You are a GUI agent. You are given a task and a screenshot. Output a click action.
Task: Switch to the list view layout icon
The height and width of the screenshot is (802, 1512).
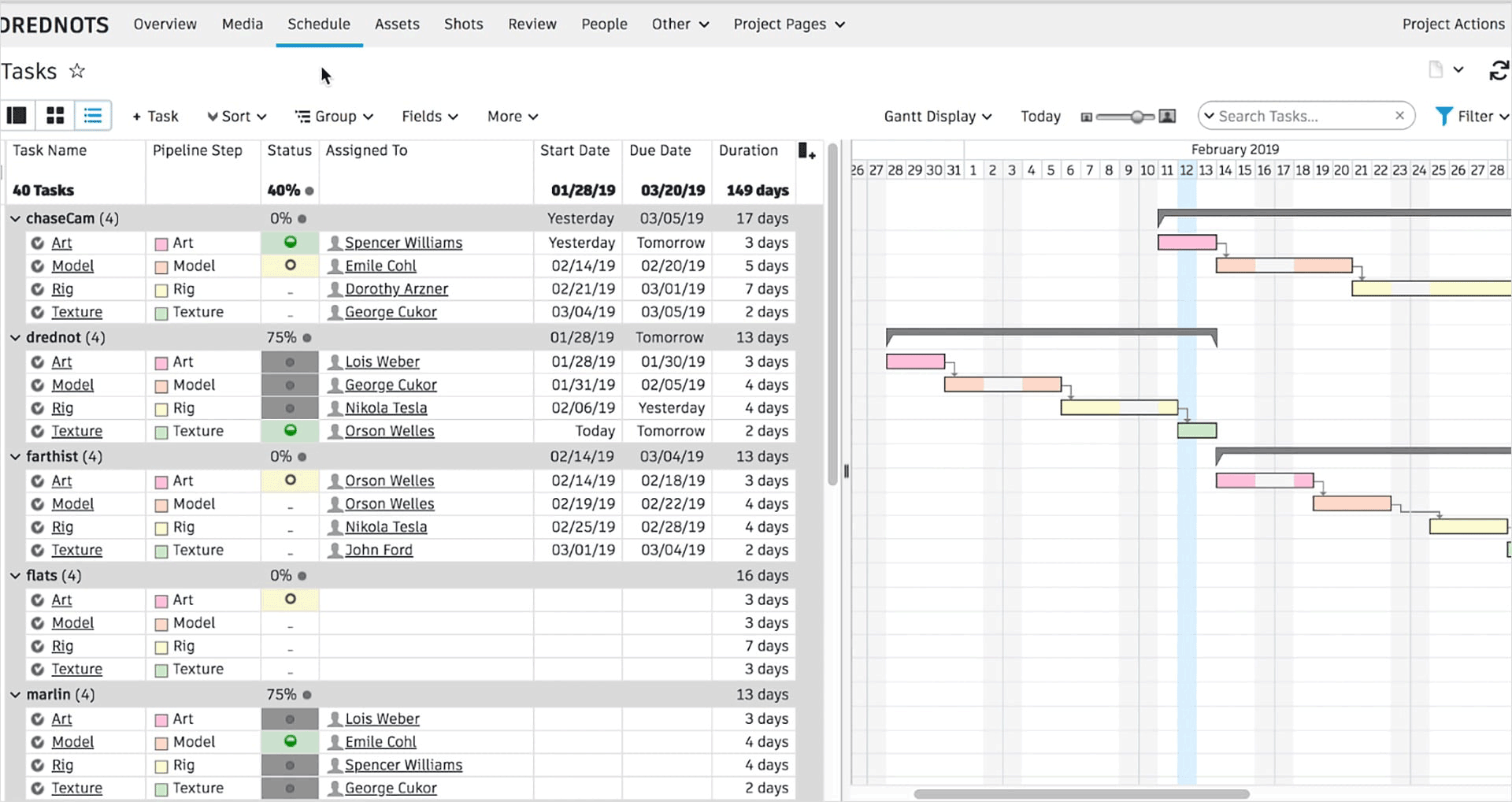(93, 116)
